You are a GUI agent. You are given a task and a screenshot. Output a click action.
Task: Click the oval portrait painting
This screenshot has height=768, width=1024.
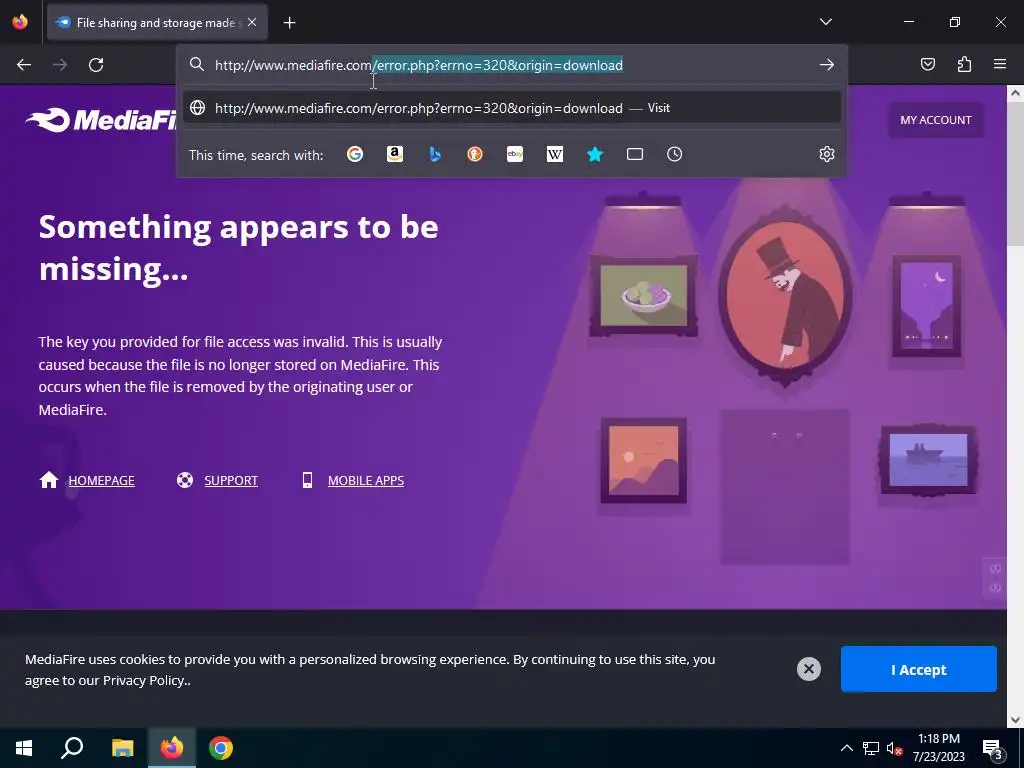pyautogui.click(x=786, y=296)
